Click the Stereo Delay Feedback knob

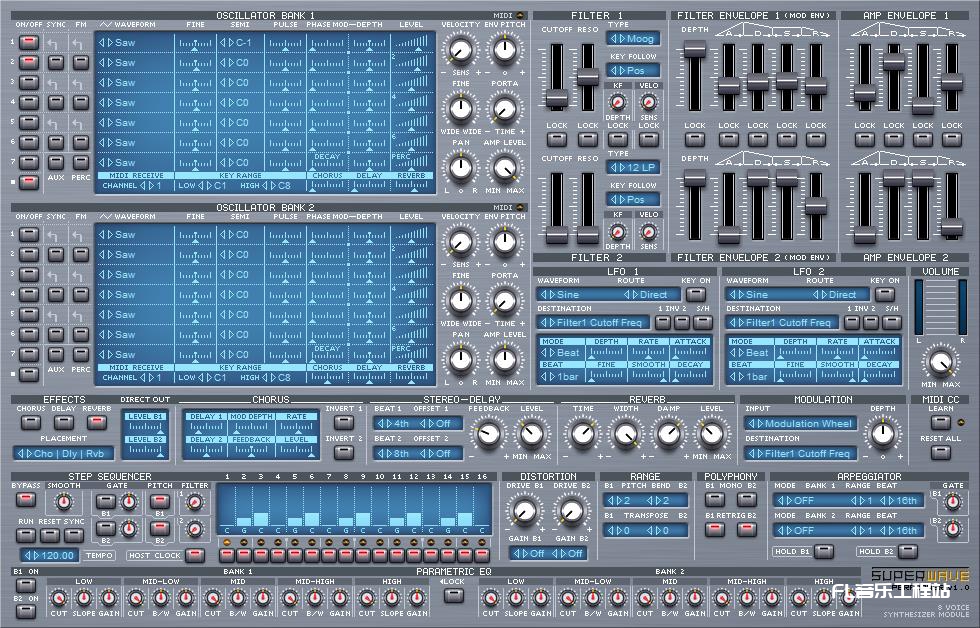[x=487, y=433]
